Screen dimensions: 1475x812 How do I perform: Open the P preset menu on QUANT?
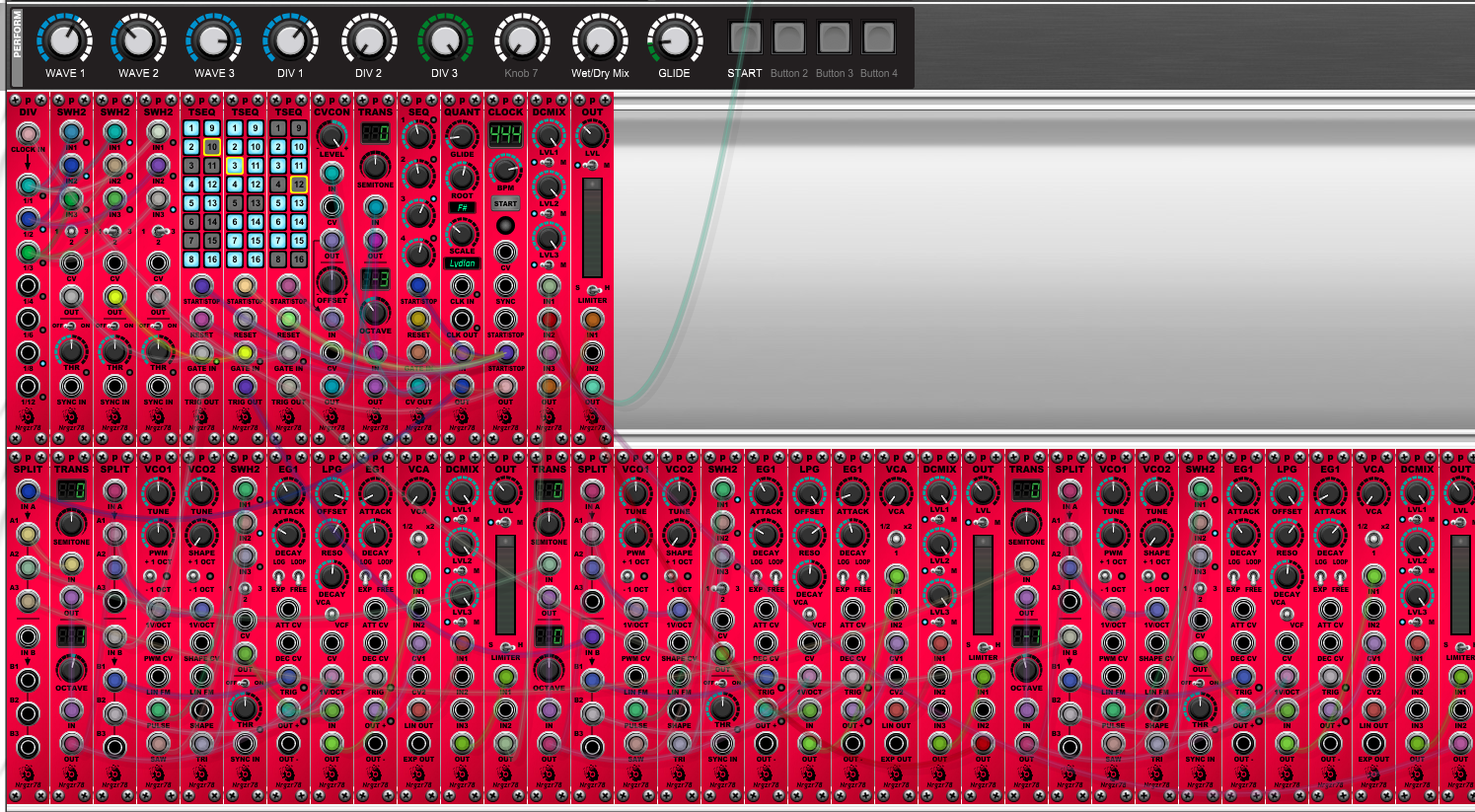(462, 101)
